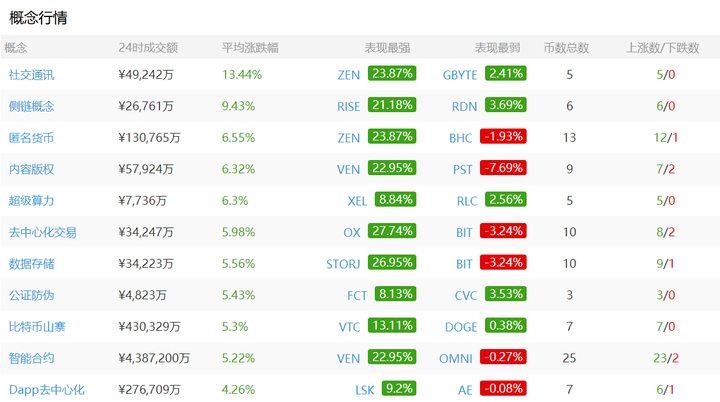Image resolution: width=720 pixels, height=402 pixels.
Task: Click the ¥430,329万 volume value
Action: tap(149, 327)
